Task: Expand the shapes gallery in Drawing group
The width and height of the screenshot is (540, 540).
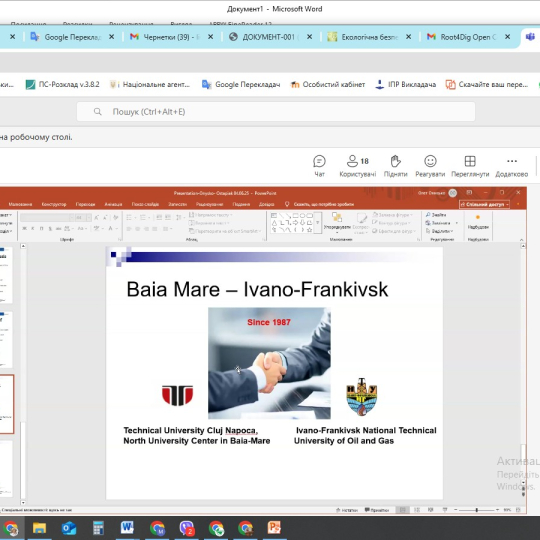Action: pos(318,222)
